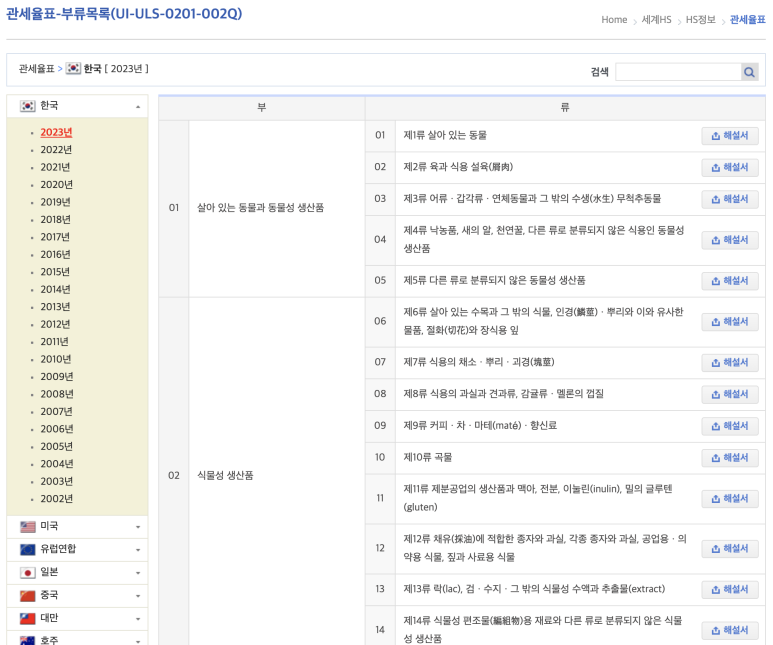Select year 2007년 in sidebar
This screenshot has width=773, height=645.
57,412
